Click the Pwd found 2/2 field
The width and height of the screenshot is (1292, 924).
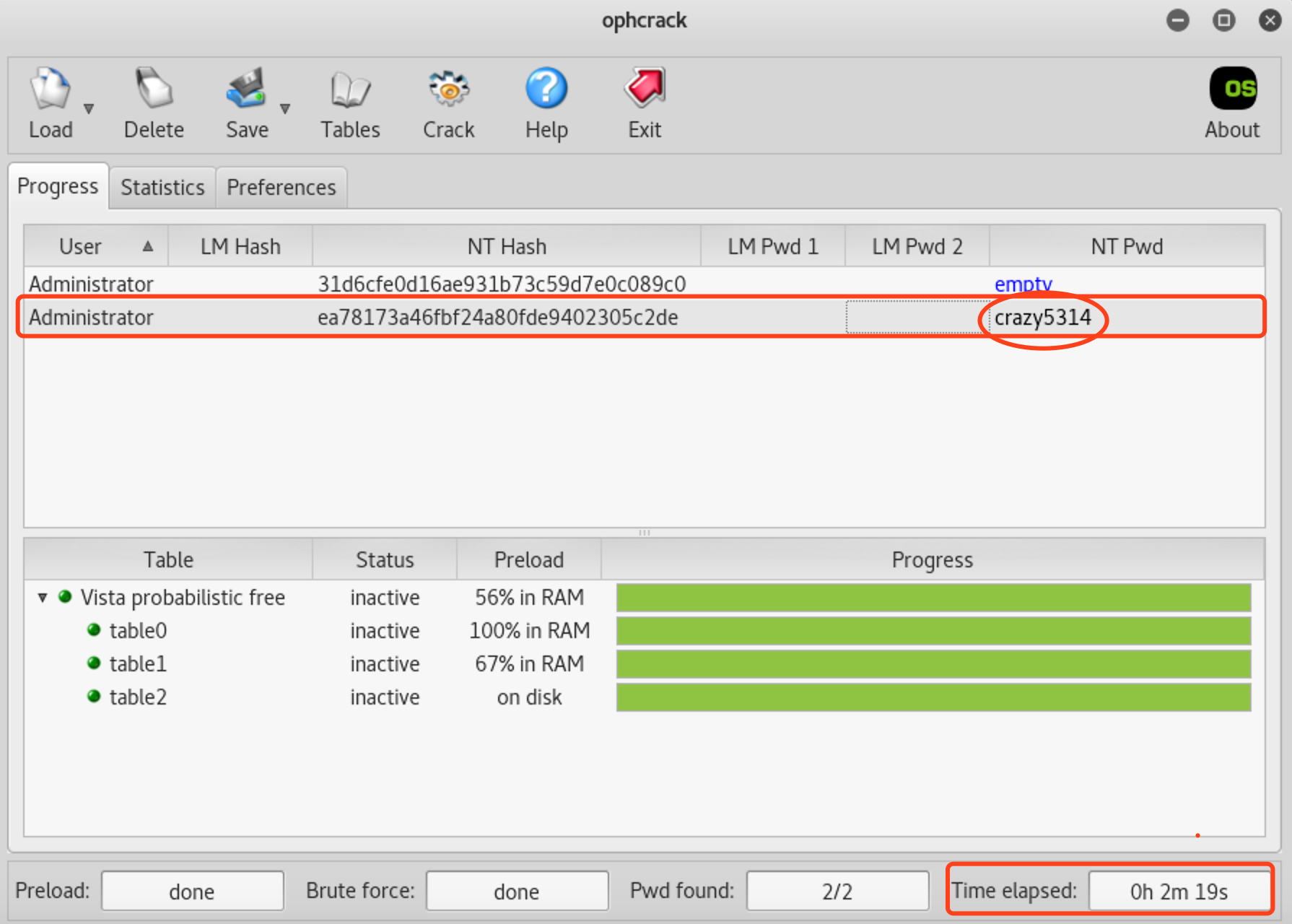837,892
